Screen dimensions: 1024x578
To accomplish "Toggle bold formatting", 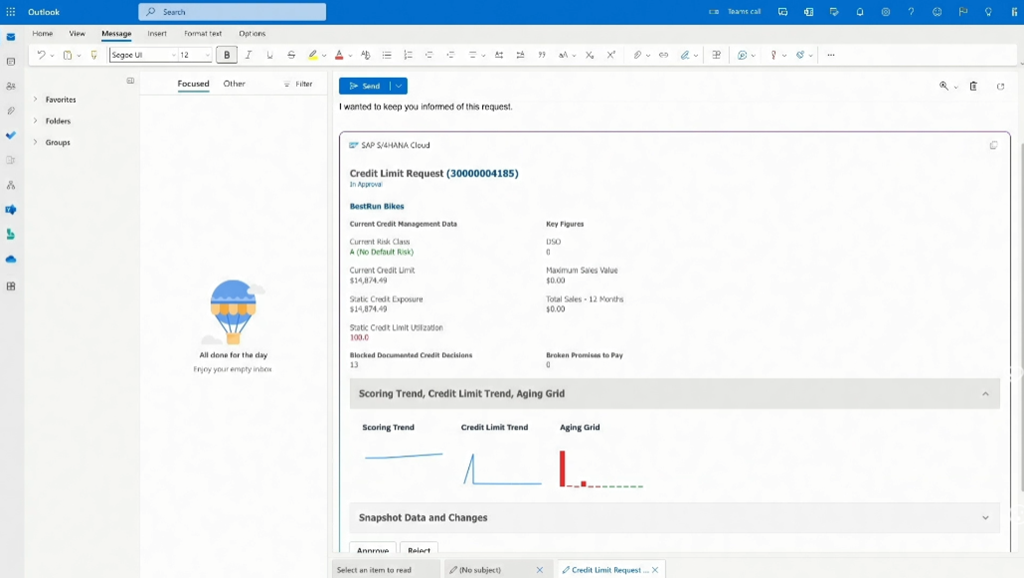I will (x=227, y=55).
